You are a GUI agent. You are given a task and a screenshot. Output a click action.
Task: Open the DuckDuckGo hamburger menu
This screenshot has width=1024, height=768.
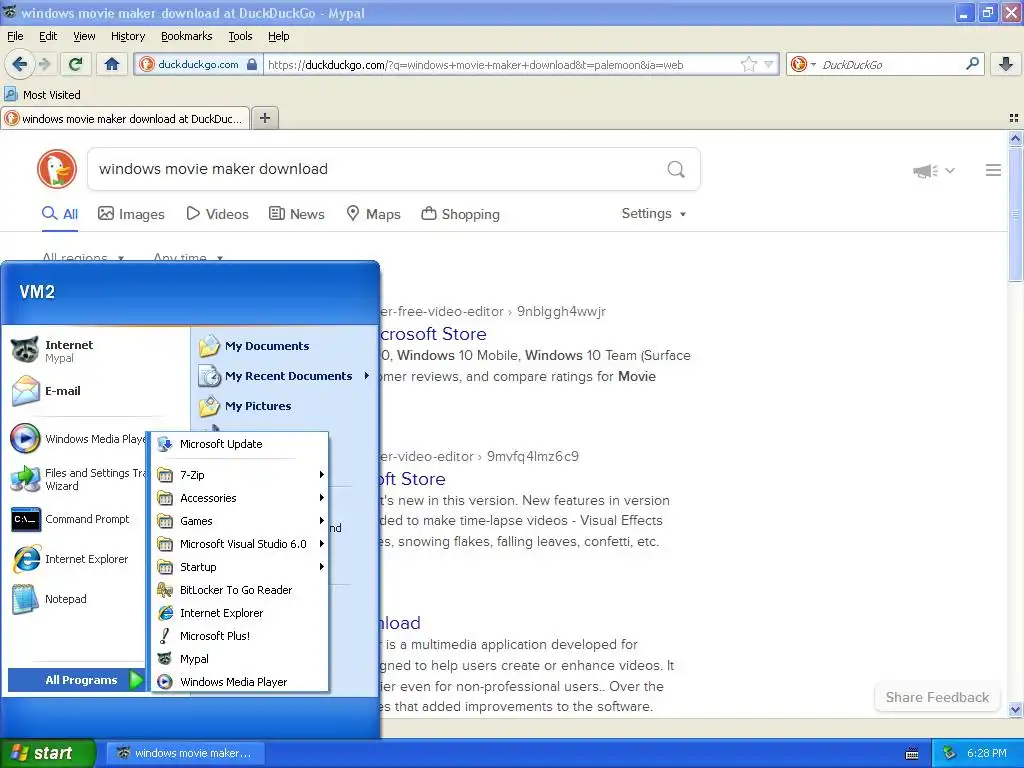tap(993, 170)
